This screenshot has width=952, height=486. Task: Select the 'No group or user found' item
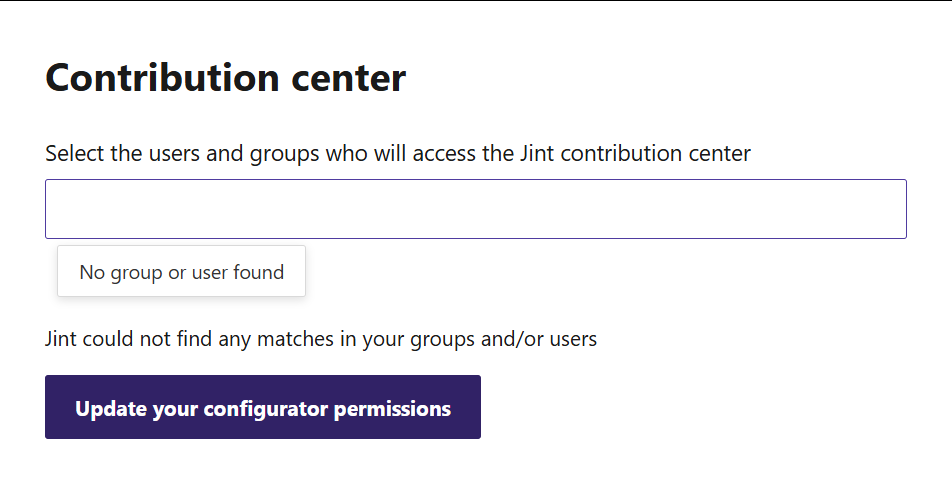point(182,272)
